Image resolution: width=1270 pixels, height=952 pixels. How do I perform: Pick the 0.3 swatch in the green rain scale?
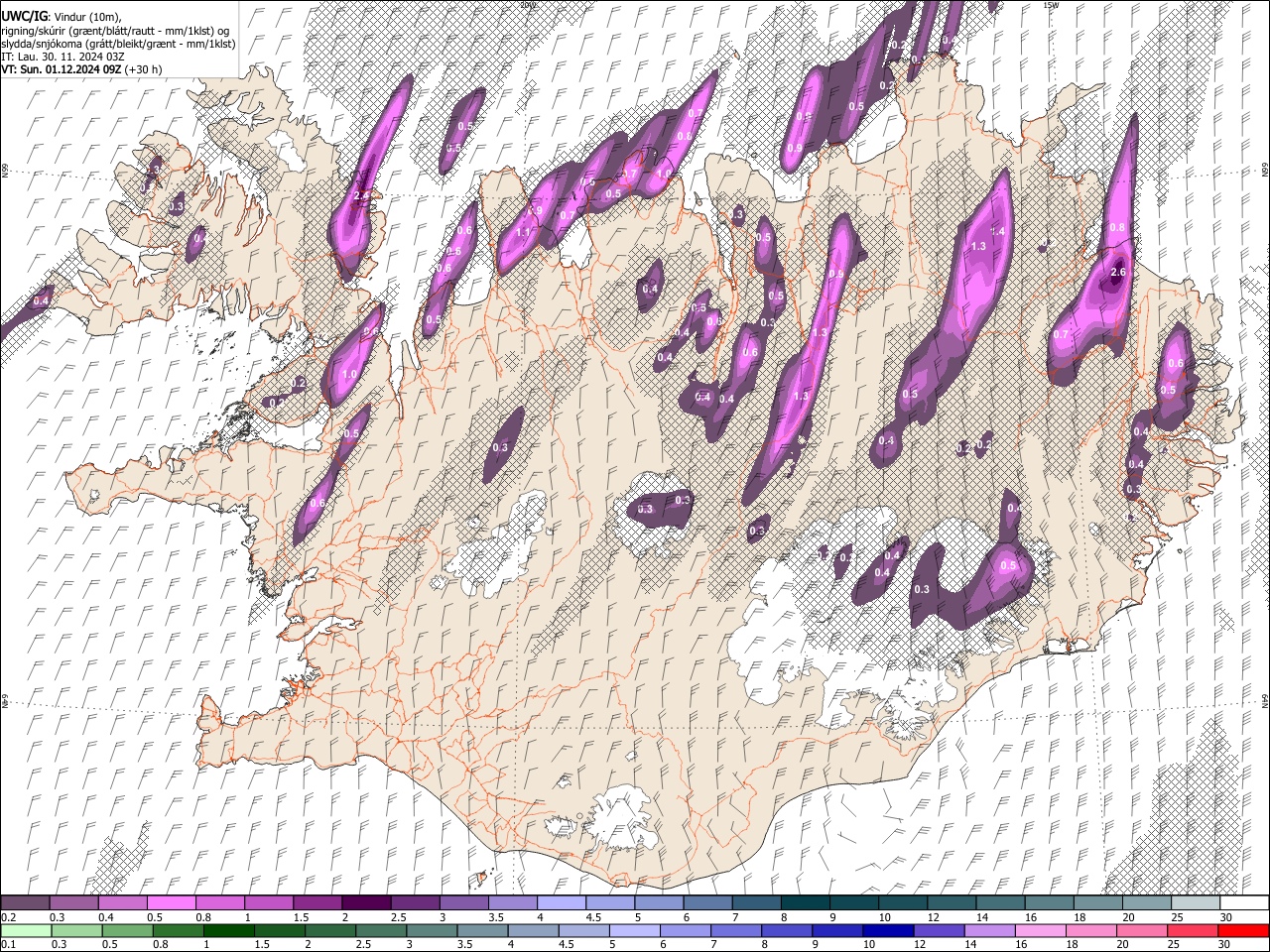76,931
